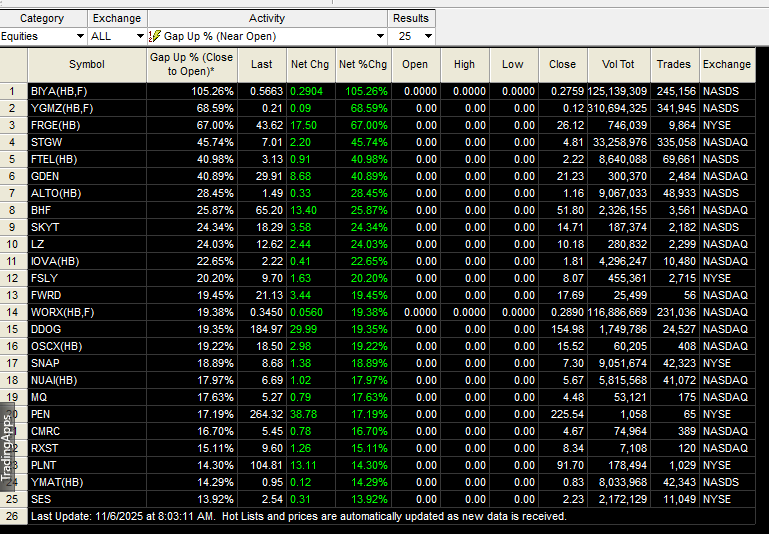Select the SNAP symbol
769x534 pixels.
[45, 363]
